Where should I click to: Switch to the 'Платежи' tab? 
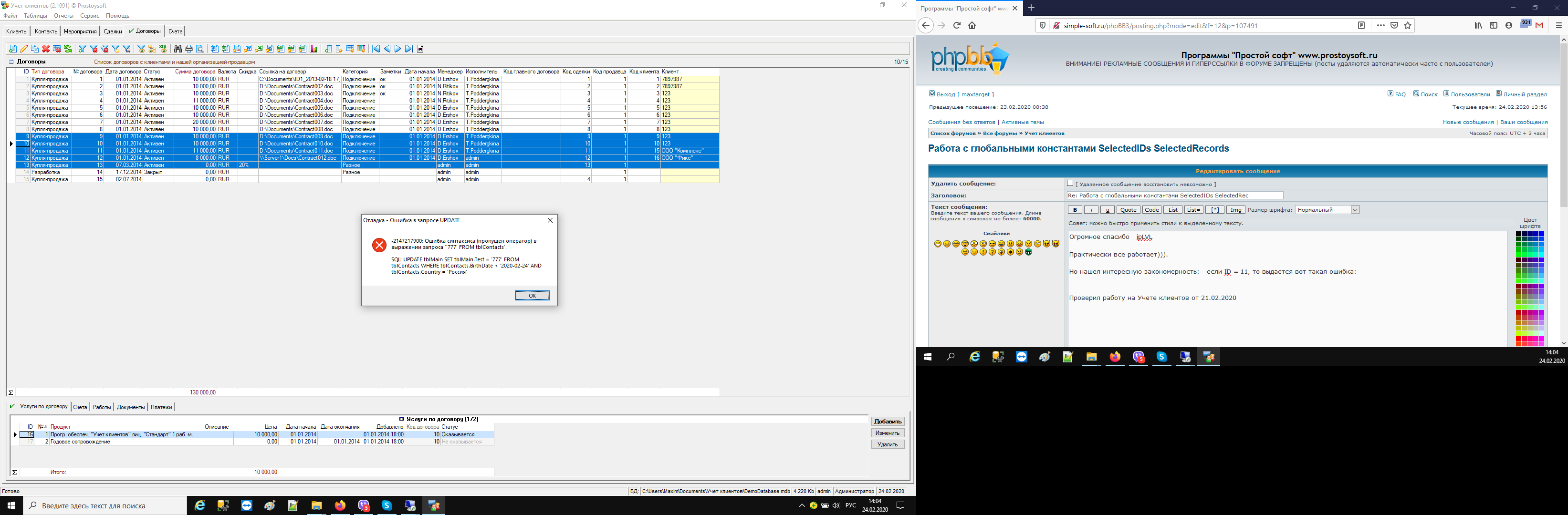tap(161, 407)
